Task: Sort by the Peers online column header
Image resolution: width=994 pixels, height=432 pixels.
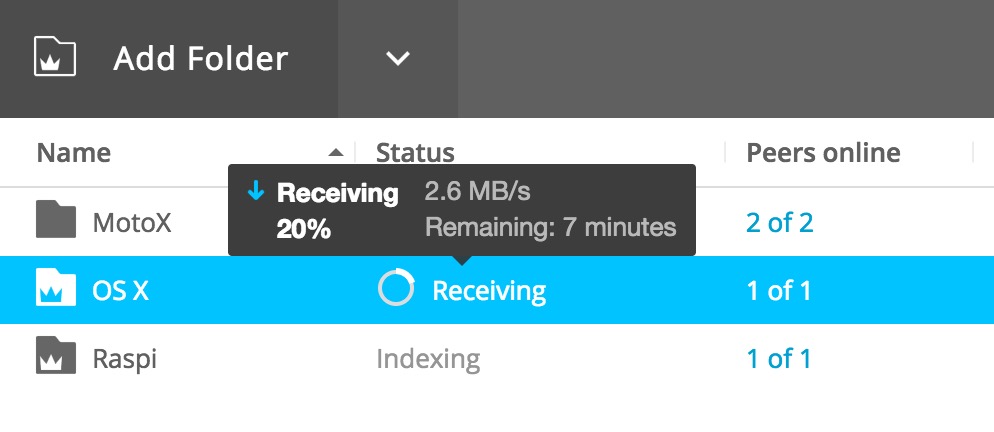Action: pyautogui.click(x=823, y=153)
